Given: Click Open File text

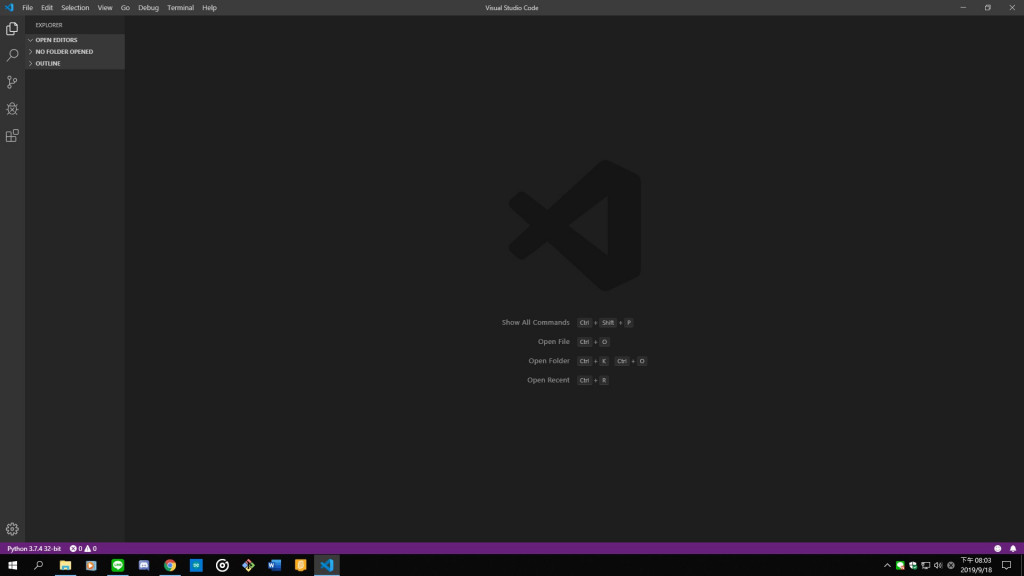Looking at the screenshot, I should pyautogui.click(x=554, y=342).
